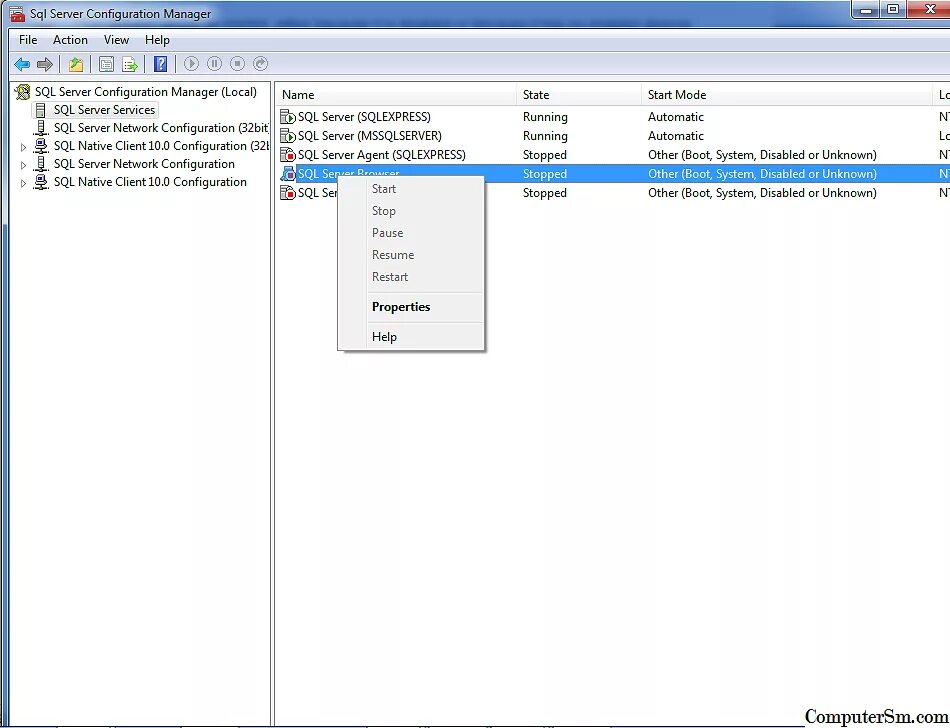This screenshot has width=950, height=728.
Task: Select the bottom SQL Native Client 10.0 Configuration node
Action: click(150, 182)
